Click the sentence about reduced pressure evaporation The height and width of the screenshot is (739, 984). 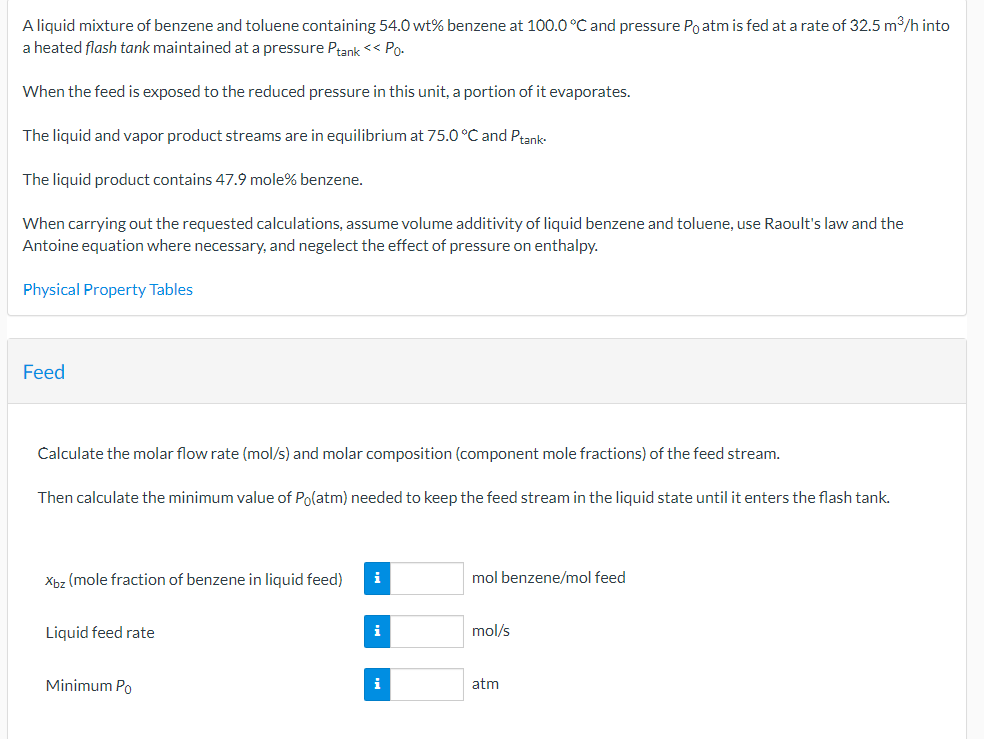pos(326,91)
